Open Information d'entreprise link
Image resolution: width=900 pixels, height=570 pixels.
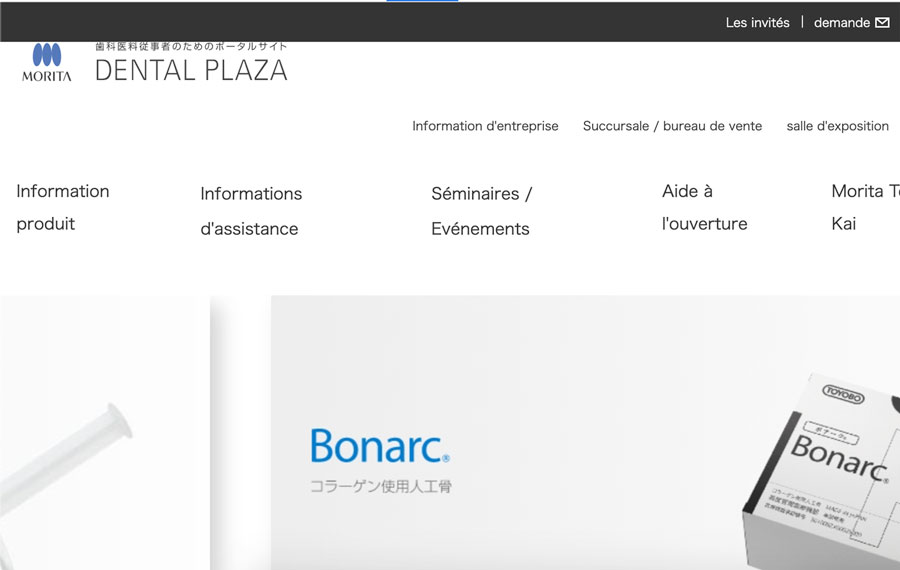click(x=485, y=126)
